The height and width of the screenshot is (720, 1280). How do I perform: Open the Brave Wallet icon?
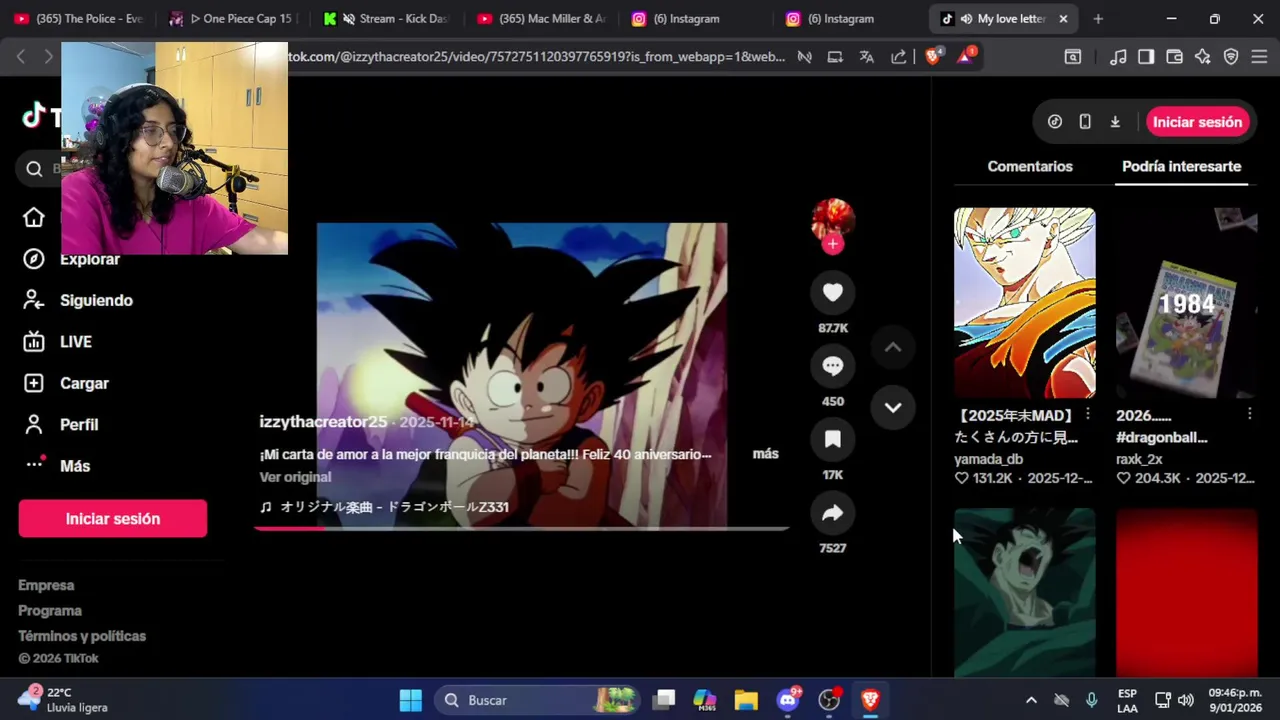1175,57
